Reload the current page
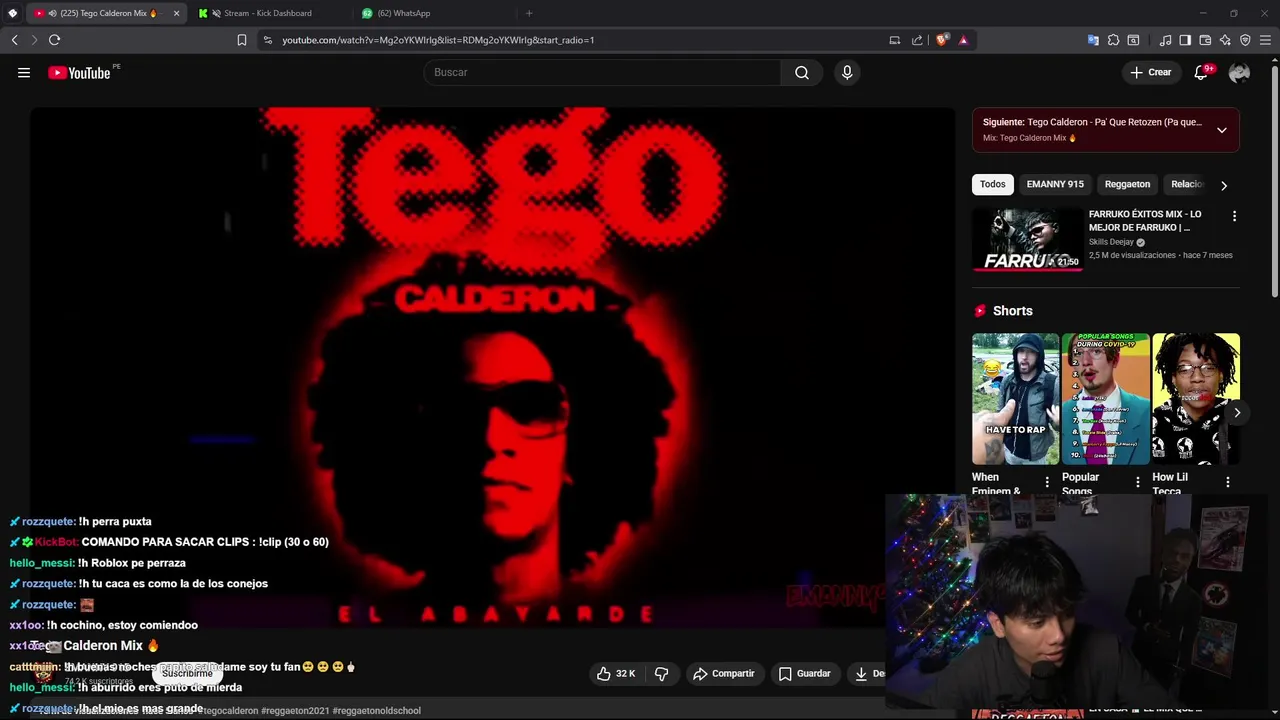 pyautogui.click(x=54, y=40)
